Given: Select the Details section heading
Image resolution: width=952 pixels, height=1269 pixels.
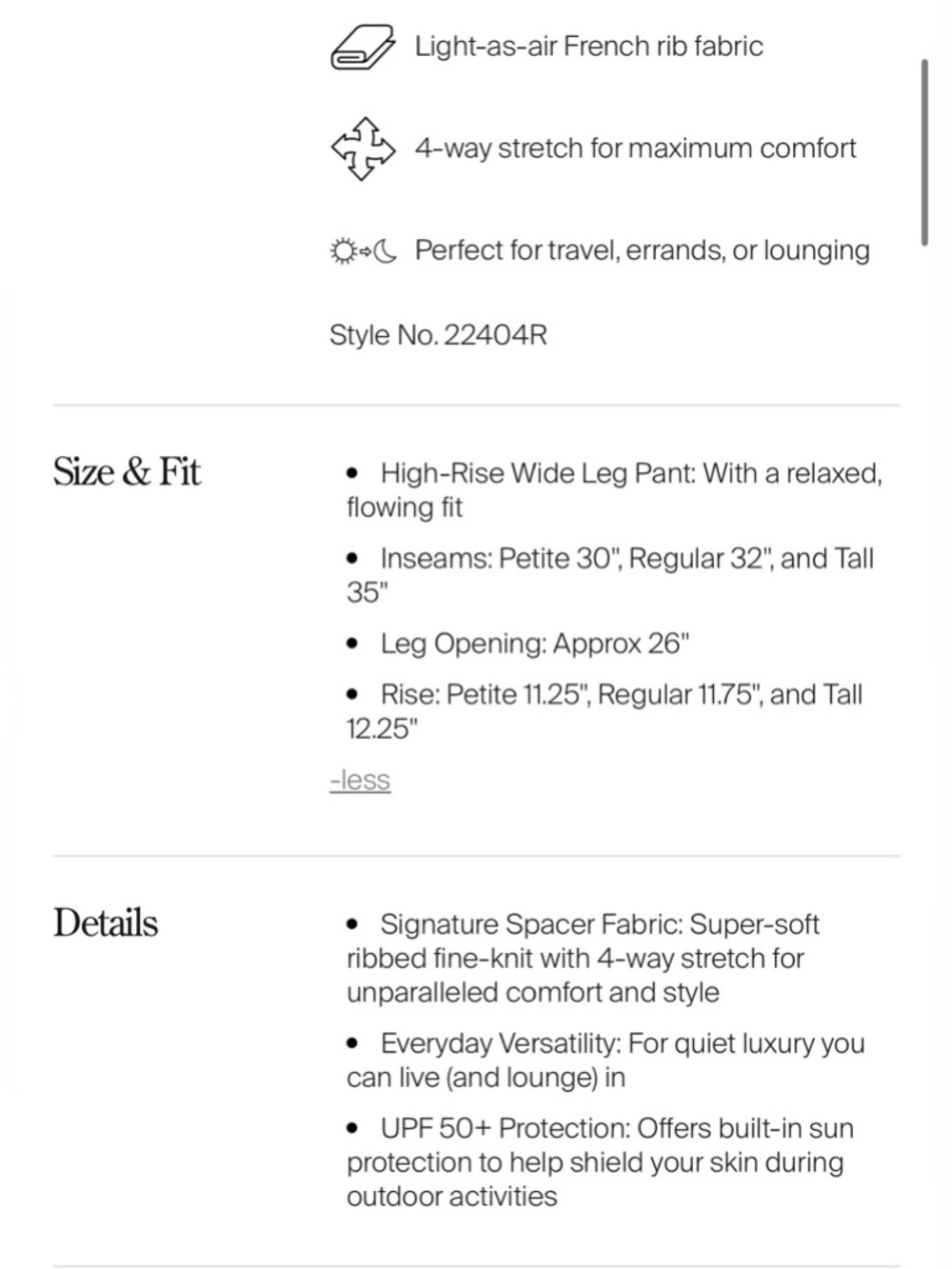Looking at the screenshot, I should [x=106, y=922].
